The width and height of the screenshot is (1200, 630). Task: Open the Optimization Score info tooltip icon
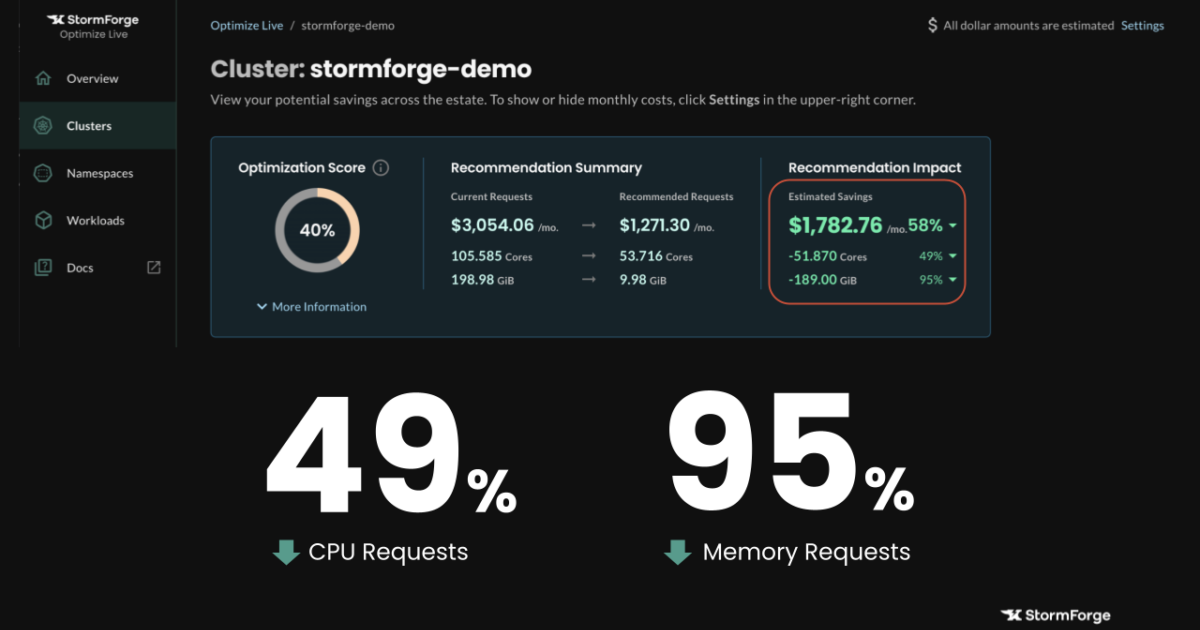click(x=381, y=168)
